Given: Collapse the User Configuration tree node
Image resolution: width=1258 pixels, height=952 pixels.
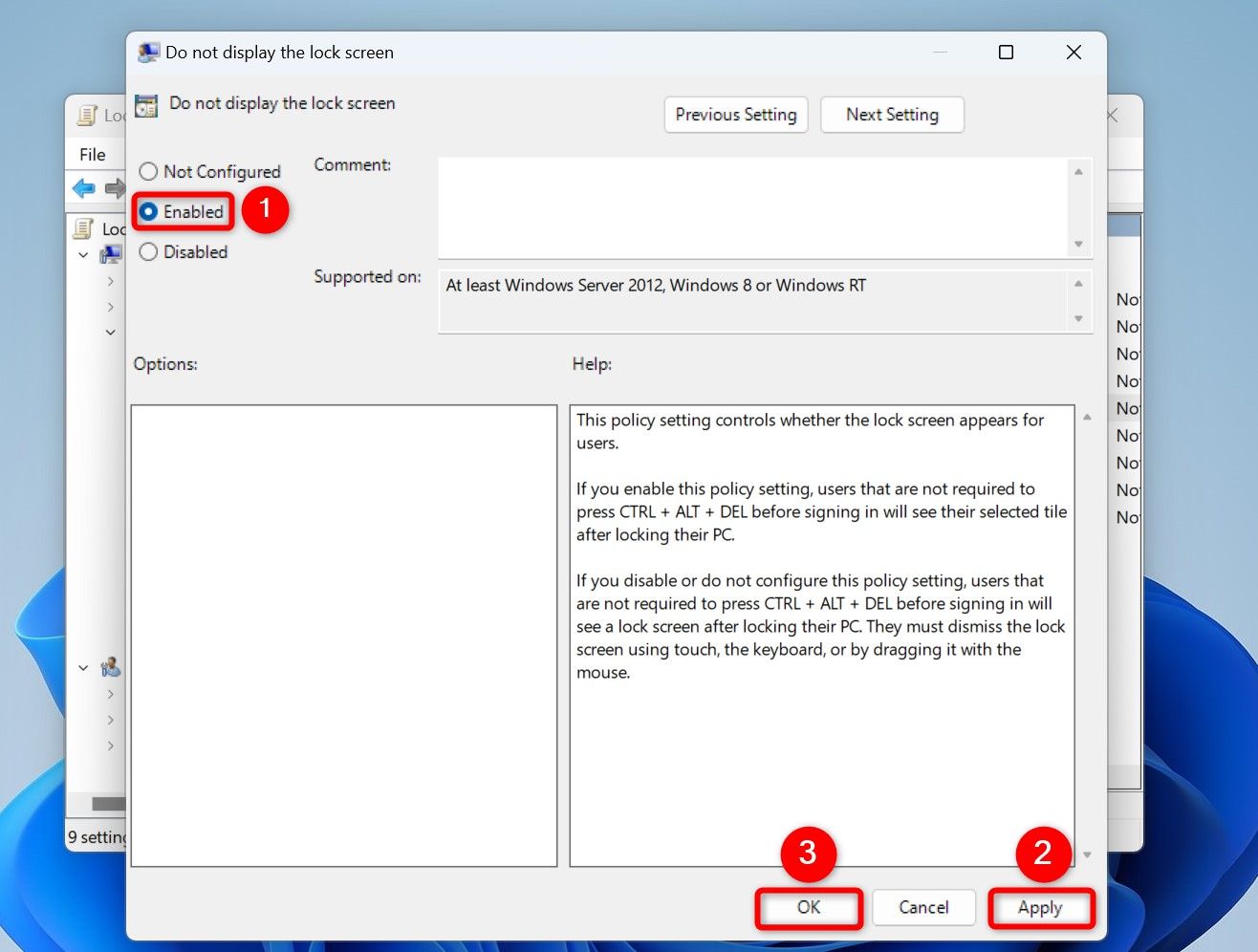Looking at the screenshot, I should 84,667.
